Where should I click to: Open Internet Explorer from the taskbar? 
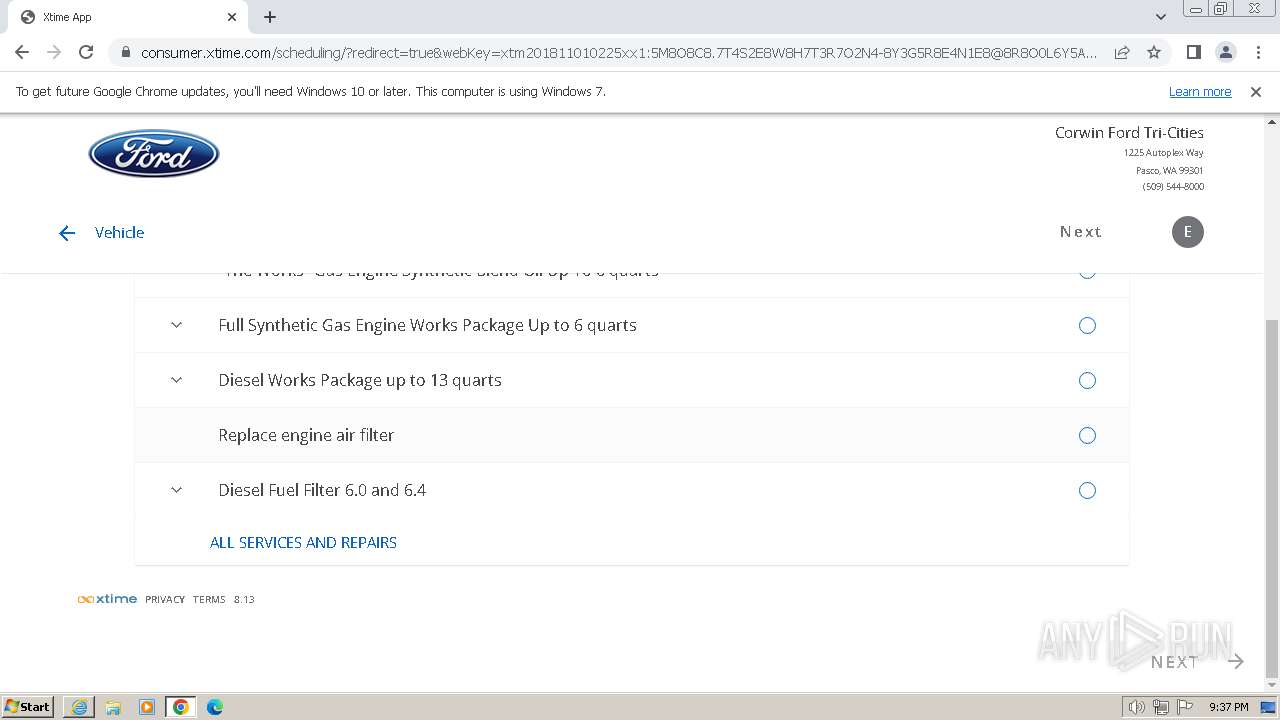(x=79, y=707)
